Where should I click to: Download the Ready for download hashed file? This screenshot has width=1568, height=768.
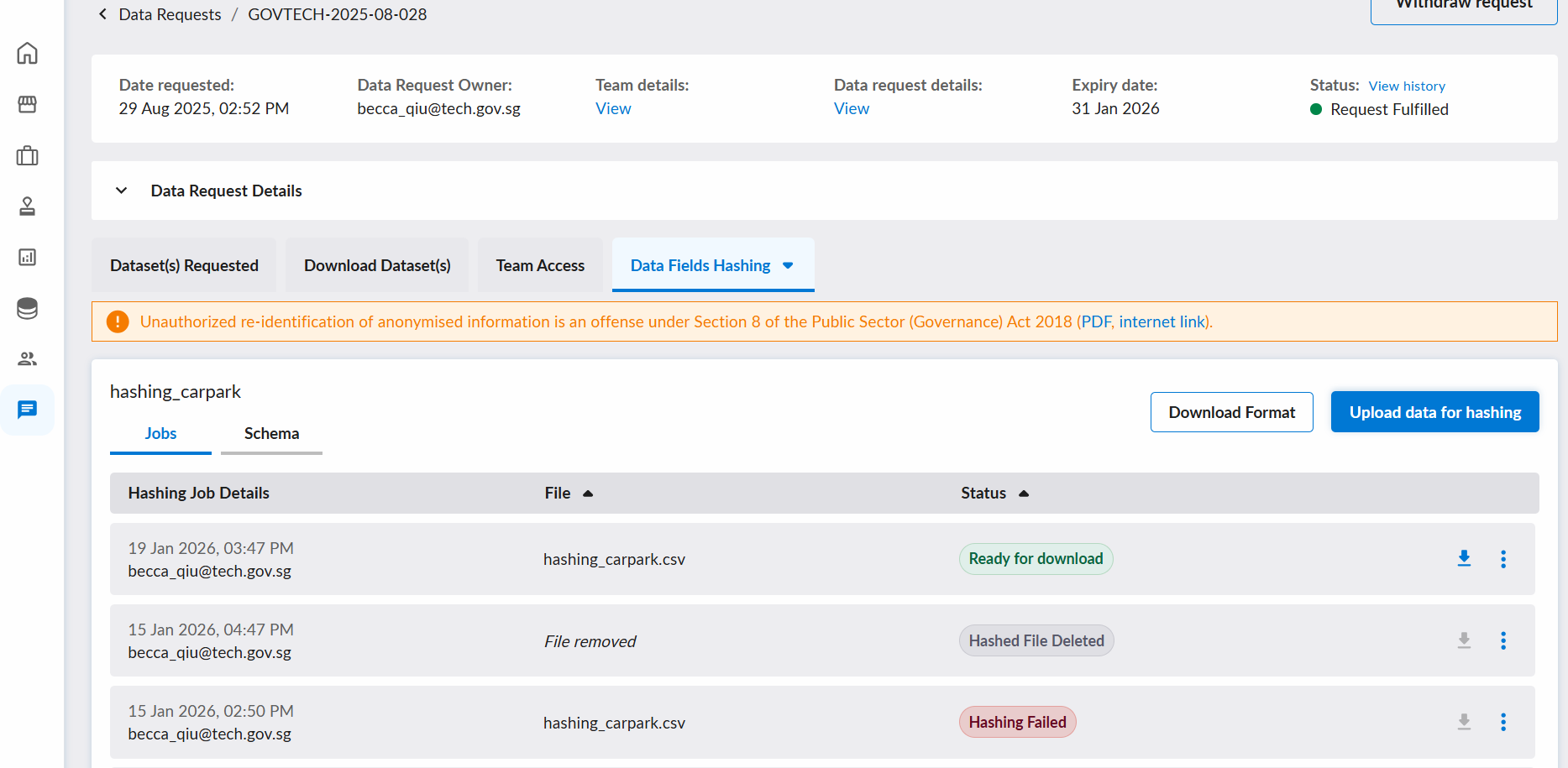point(1464,559)
